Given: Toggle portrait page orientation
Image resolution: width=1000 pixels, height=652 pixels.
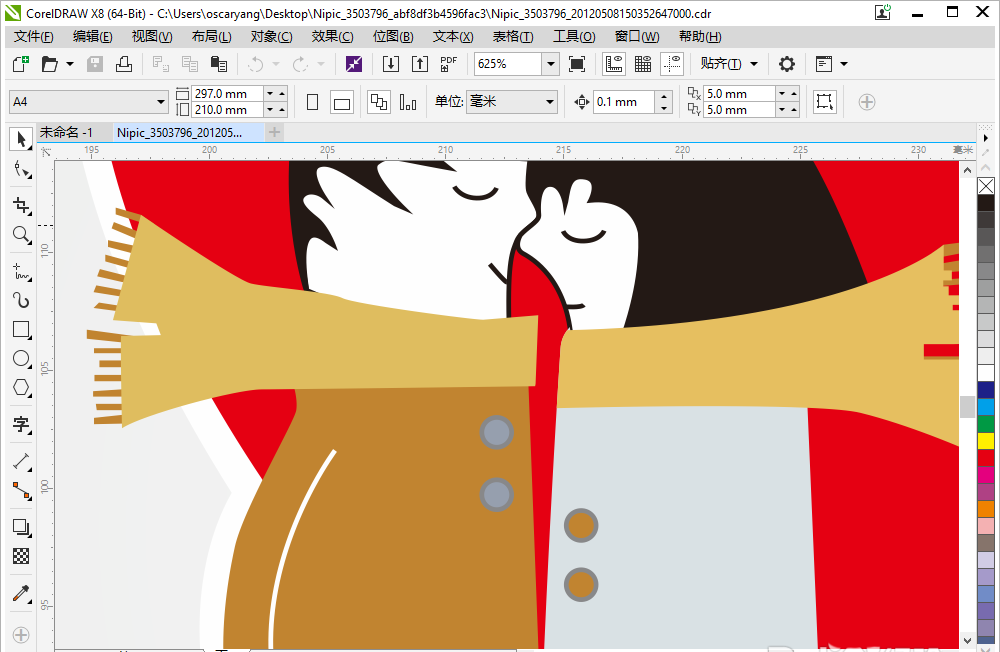Looking at the screenshot, I should 312,102.
